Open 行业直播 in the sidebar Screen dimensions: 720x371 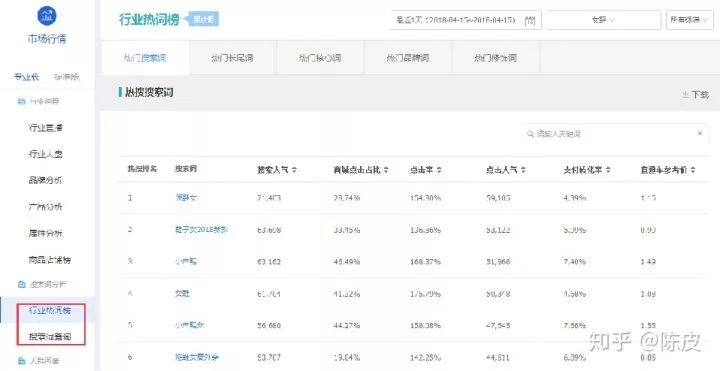point(46,128)
